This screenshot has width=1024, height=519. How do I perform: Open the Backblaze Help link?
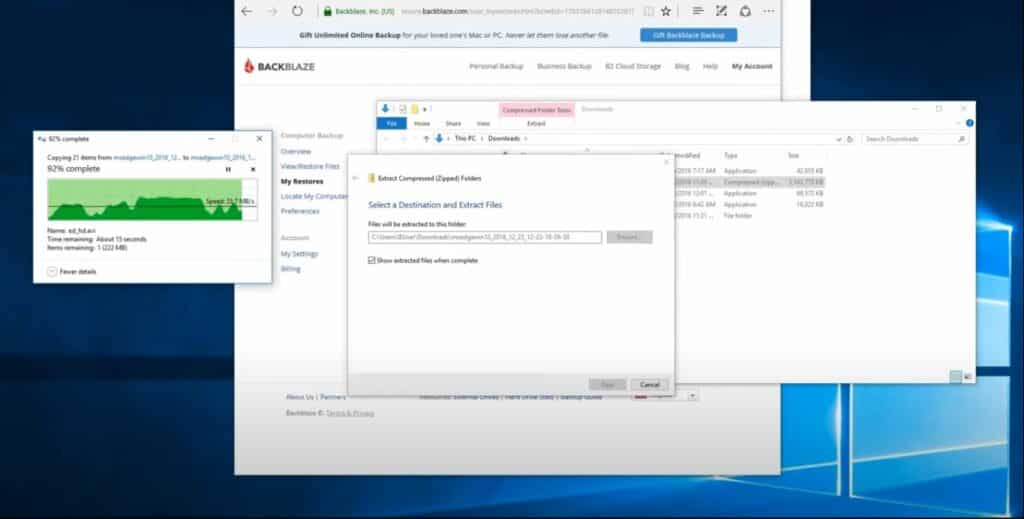click(x=711, y=66)
